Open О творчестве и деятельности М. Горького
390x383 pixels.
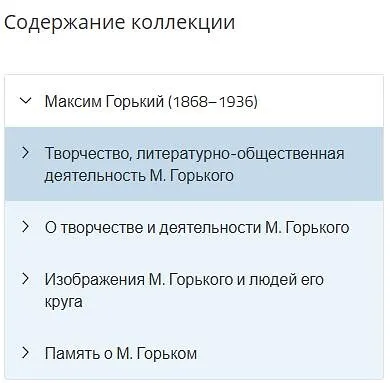(197, 228)
